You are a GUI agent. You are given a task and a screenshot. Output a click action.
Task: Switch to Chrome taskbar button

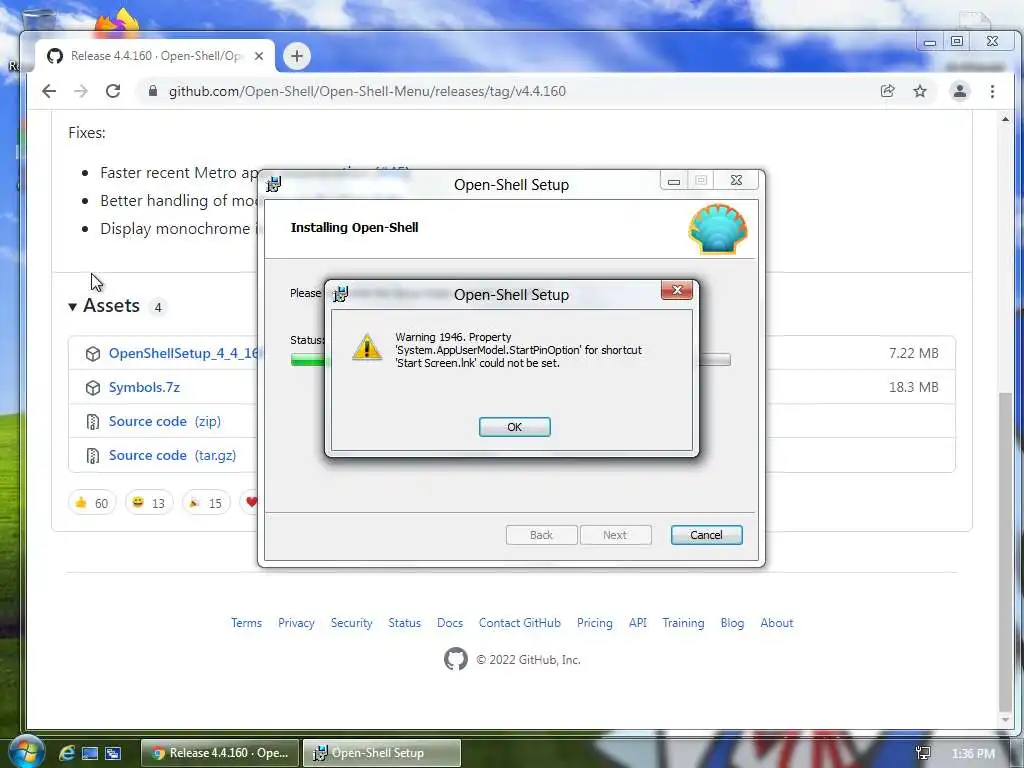tap(220, 753)
